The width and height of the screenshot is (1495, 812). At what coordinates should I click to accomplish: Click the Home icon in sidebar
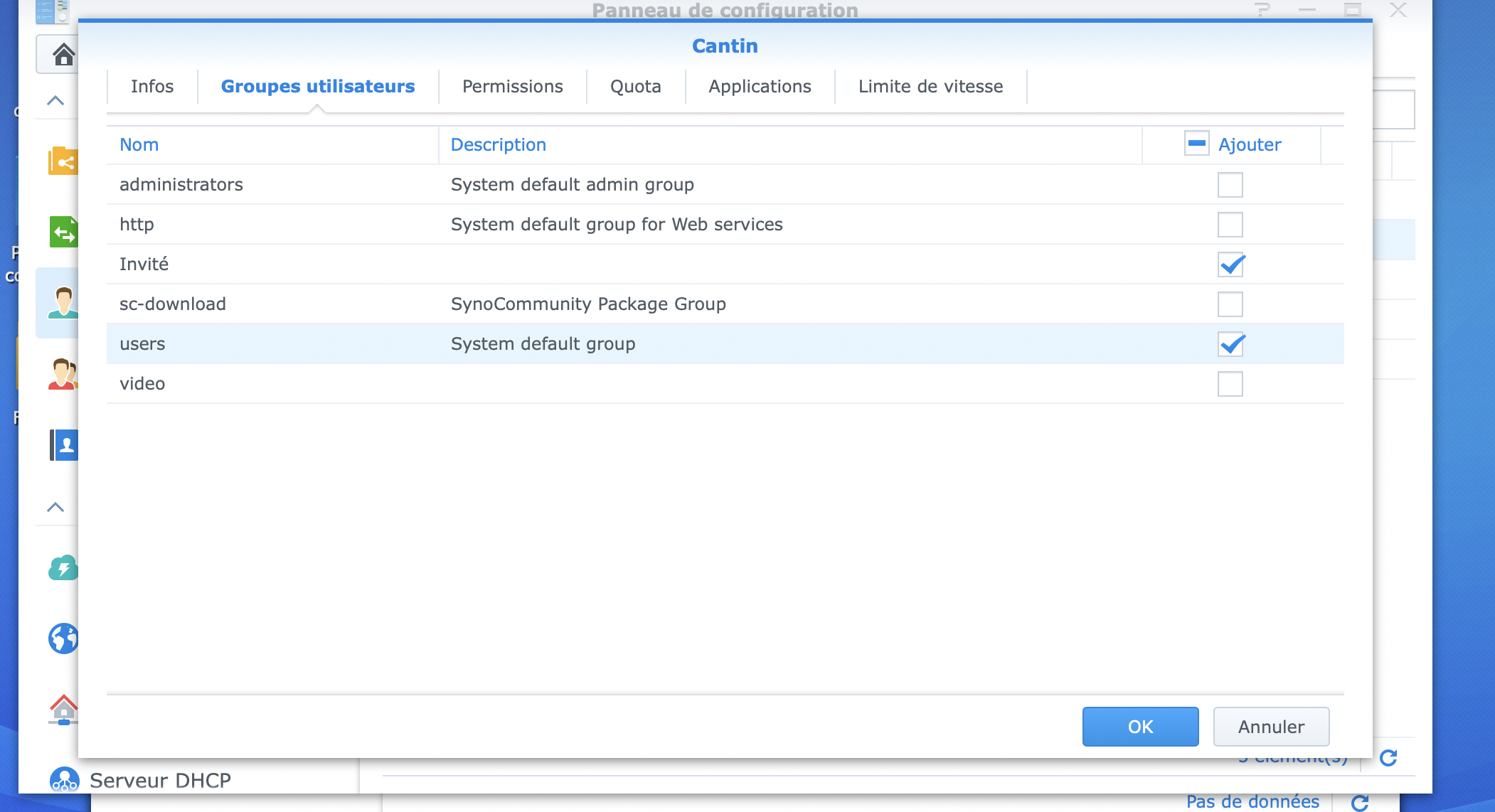pos(63,54)
